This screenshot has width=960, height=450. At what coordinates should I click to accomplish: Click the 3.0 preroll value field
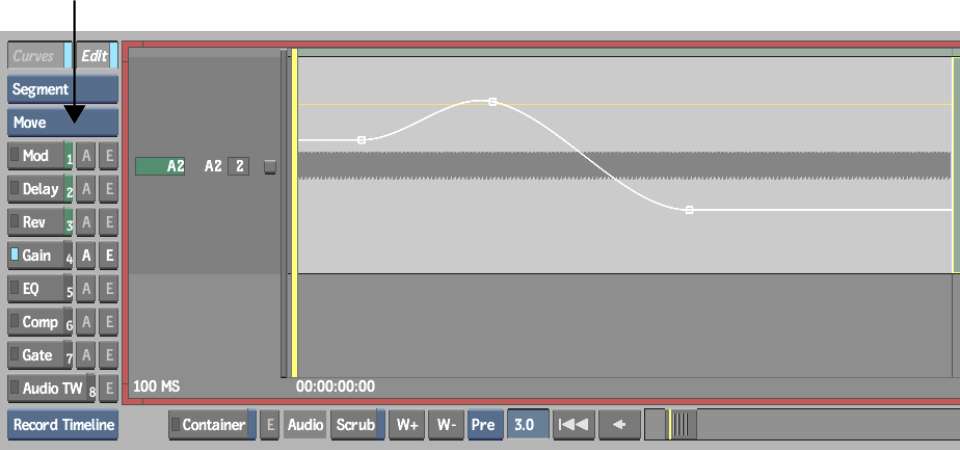point(527,424)
